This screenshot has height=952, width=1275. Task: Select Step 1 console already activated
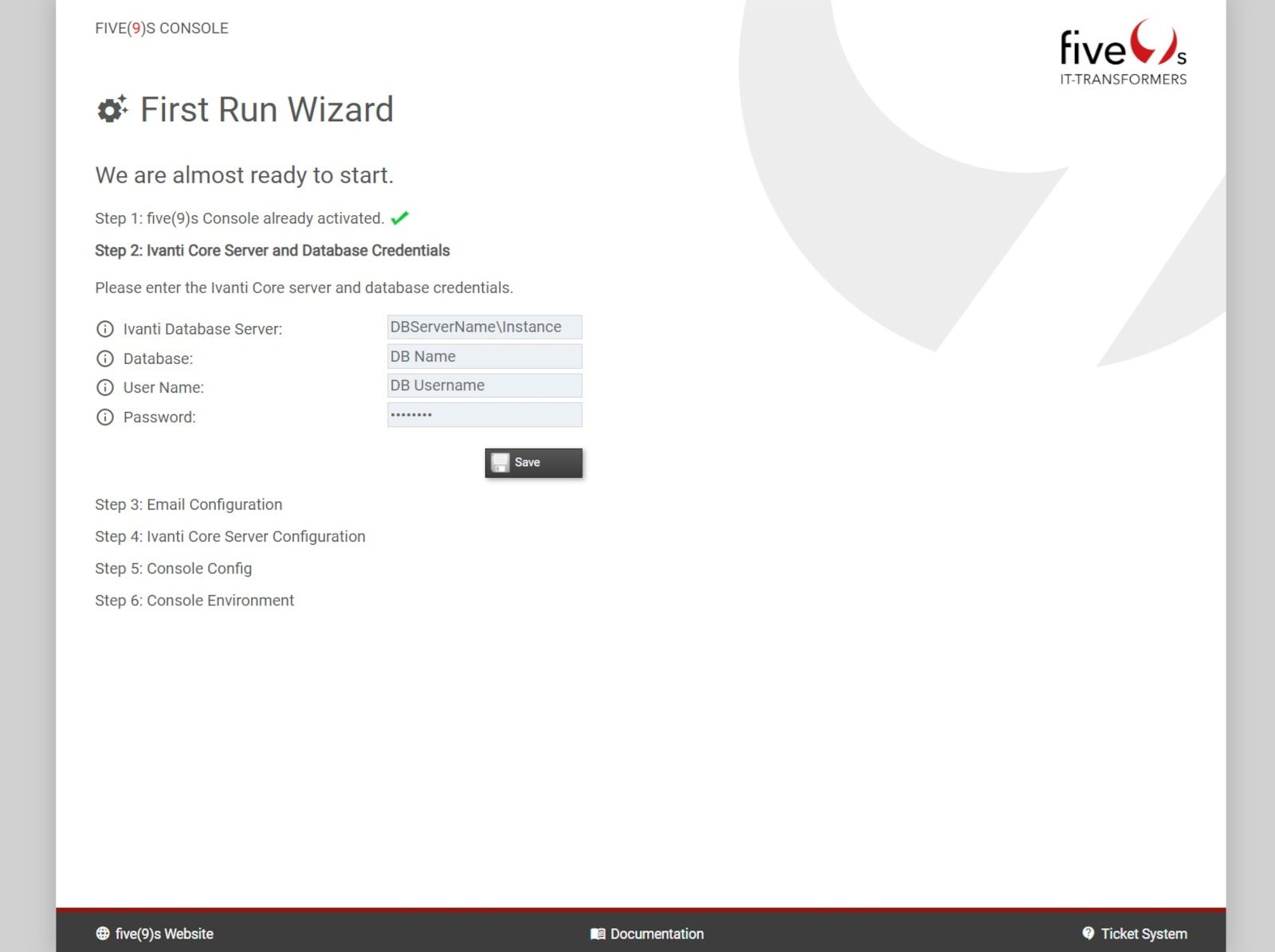[240, 218]
